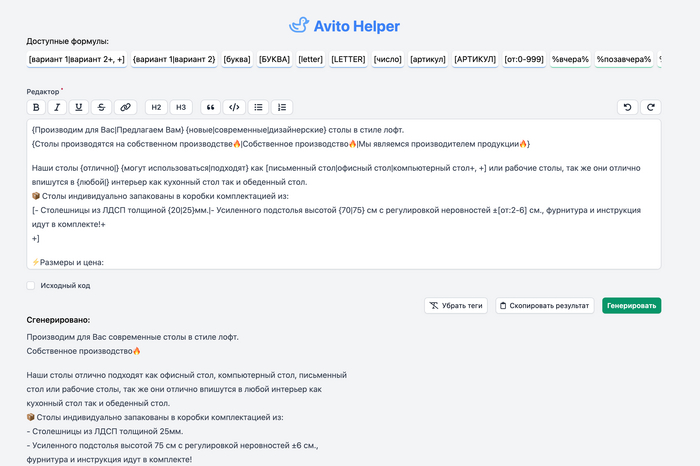Insert a code block

pos(234,107)
